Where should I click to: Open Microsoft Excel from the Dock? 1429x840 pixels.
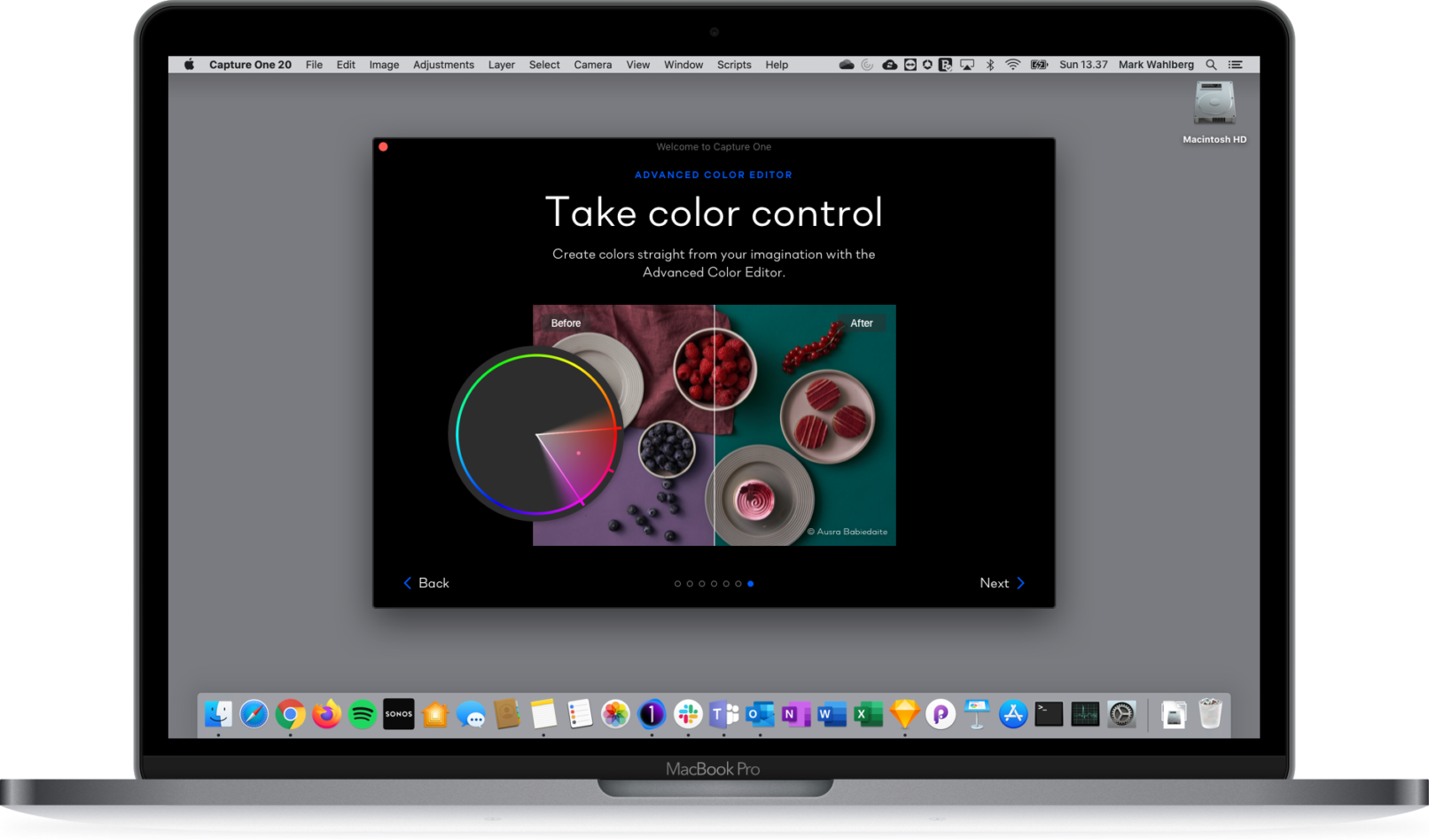[x=868, y=714]
